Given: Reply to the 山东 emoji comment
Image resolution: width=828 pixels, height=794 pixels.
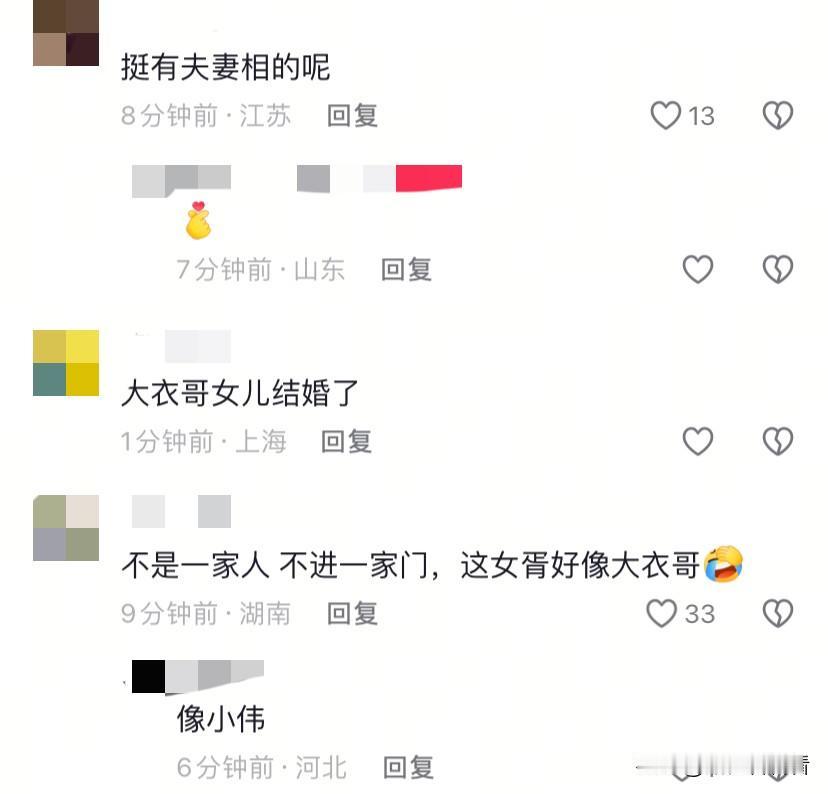Looking at the screenshot, I should tap(407, 269).
